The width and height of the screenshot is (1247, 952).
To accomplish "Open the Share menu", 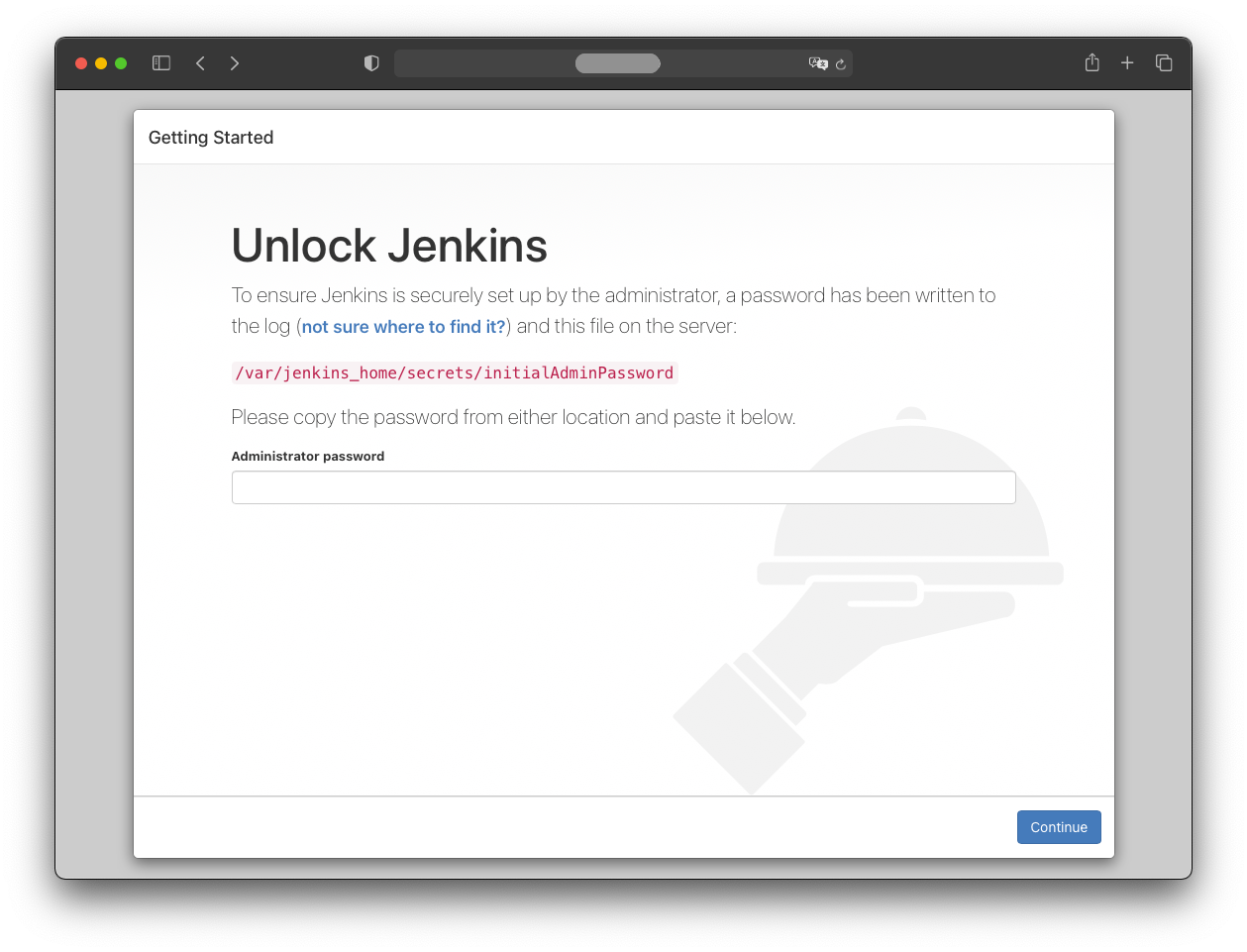I will click(x=1091, y=63).
